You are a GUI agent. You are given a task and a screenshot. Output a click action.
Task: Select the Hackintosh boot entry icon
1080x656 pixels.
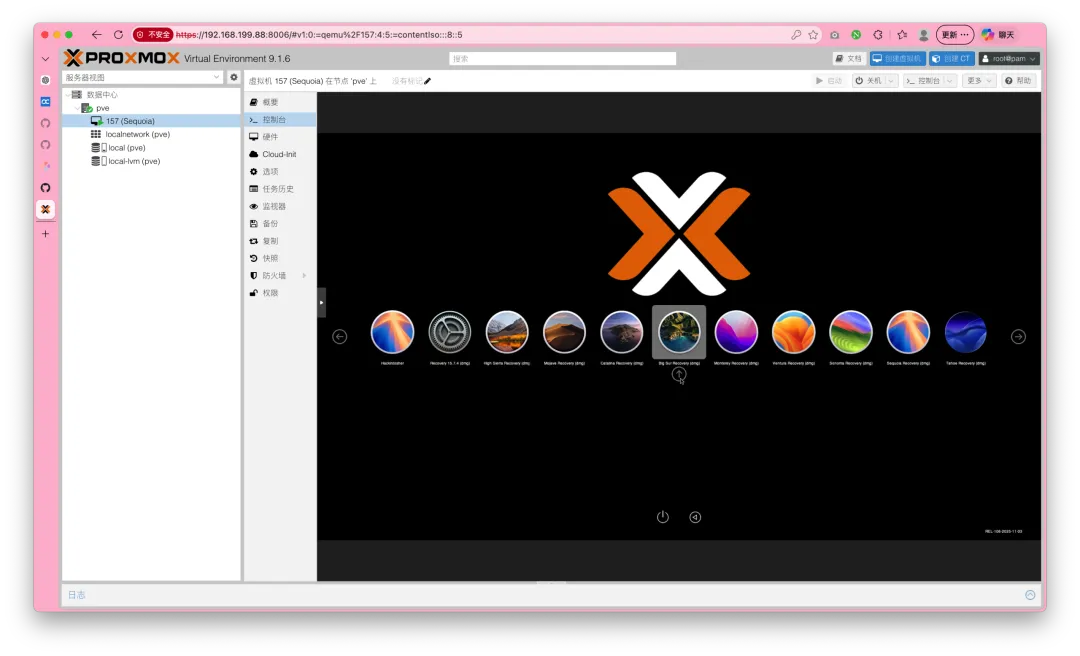392,331
